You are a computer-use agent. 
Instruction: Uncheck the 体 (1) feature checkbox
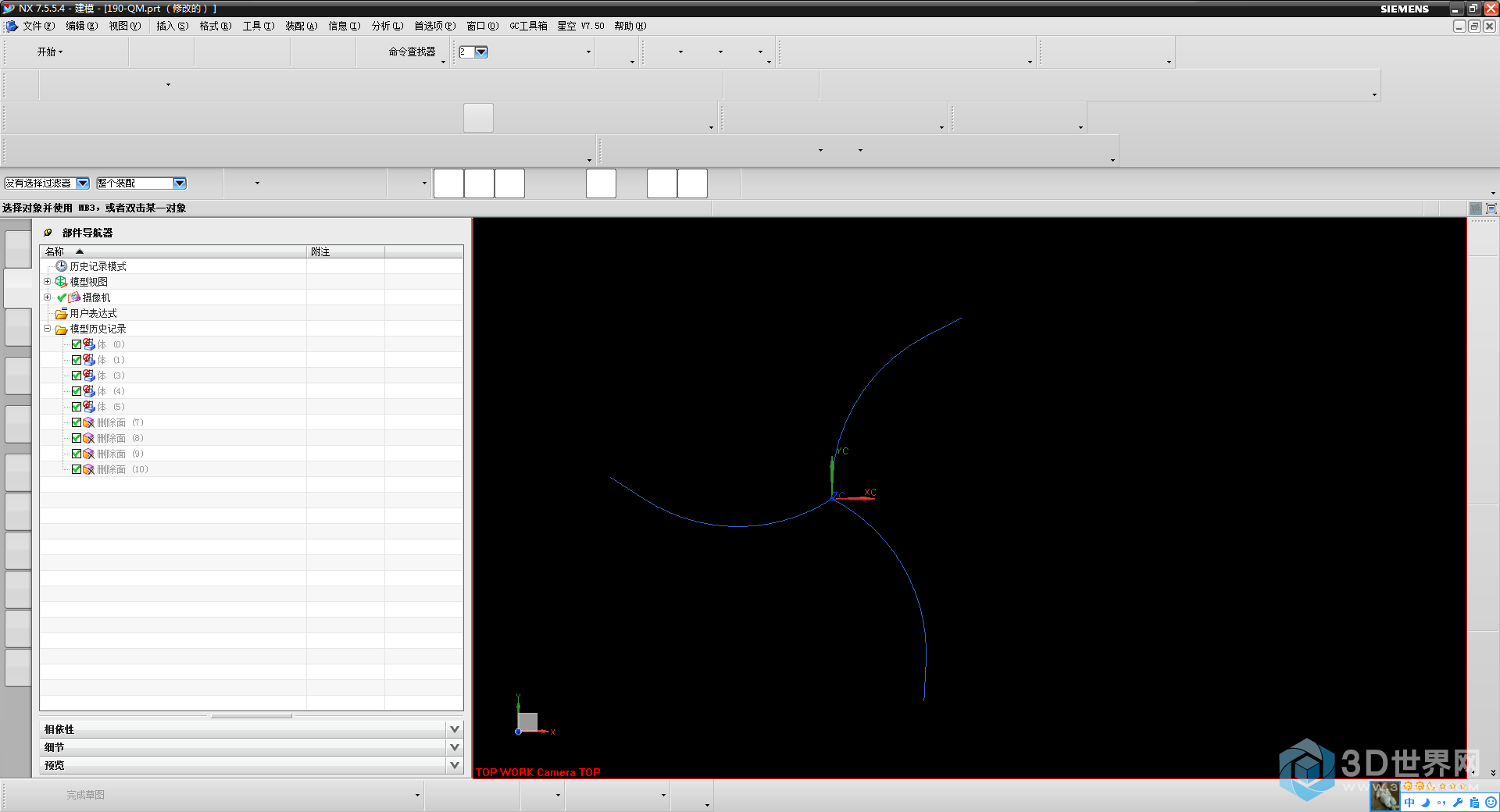[77, 360]
